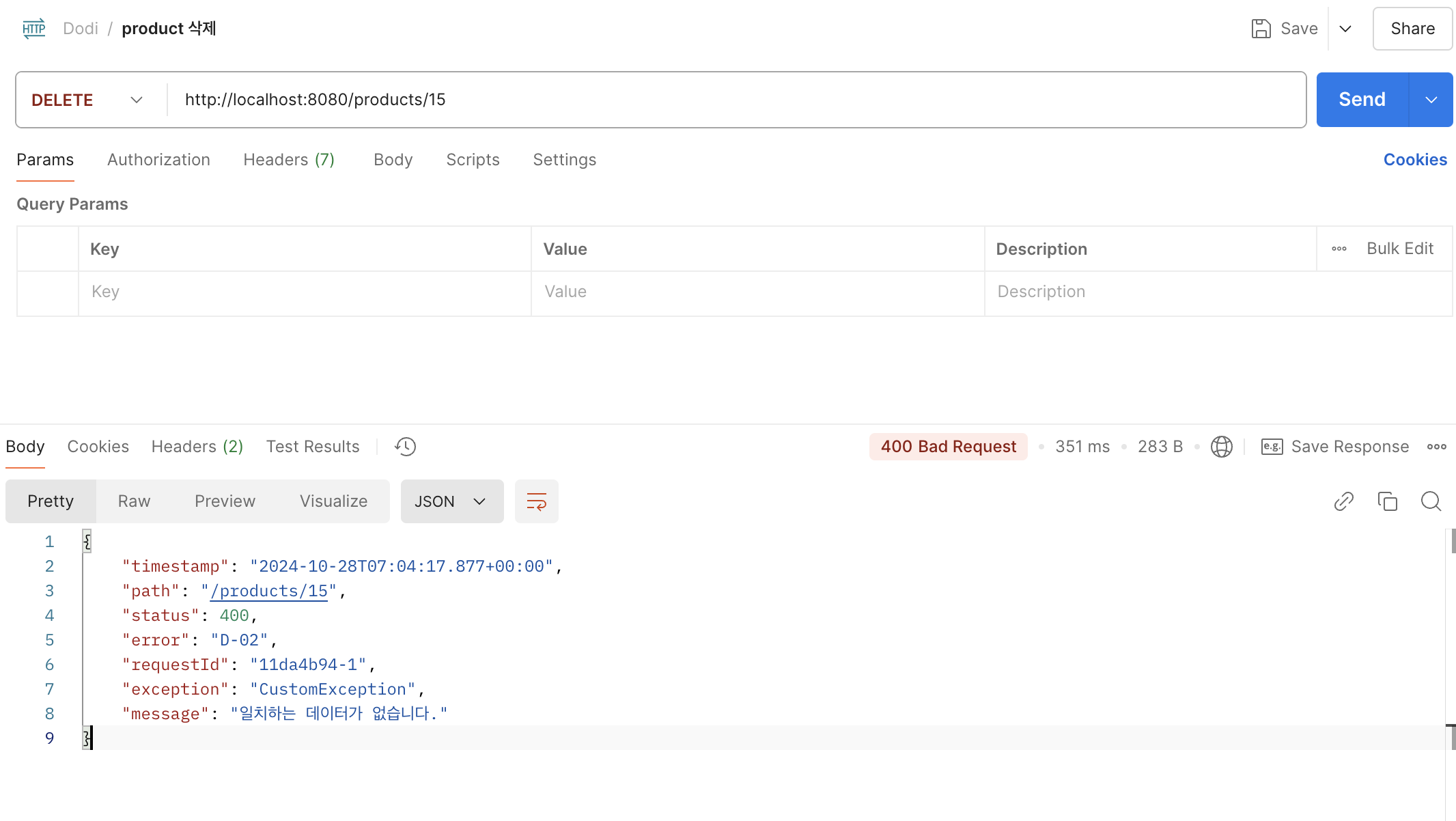Open the DELETE method dropdown
The width and height of the screenshot is (1456, 821).
pyautogui.click(x=87, y=100)
